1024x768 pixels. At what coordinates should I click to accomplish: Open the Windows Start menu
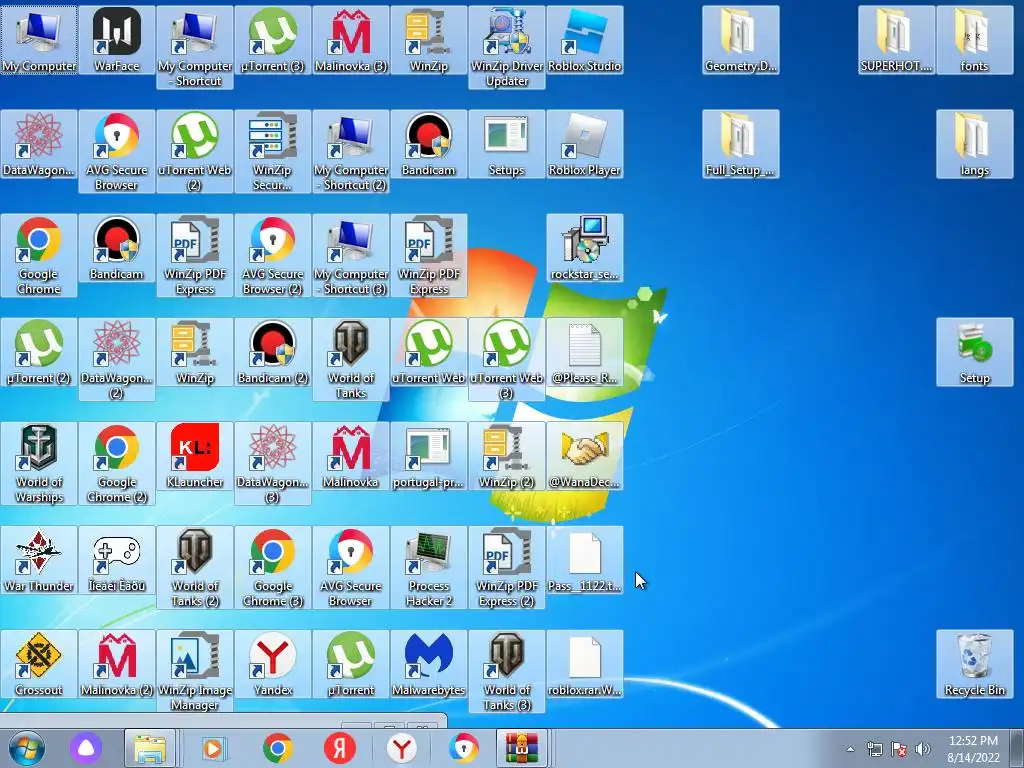(x=27, y=748)
